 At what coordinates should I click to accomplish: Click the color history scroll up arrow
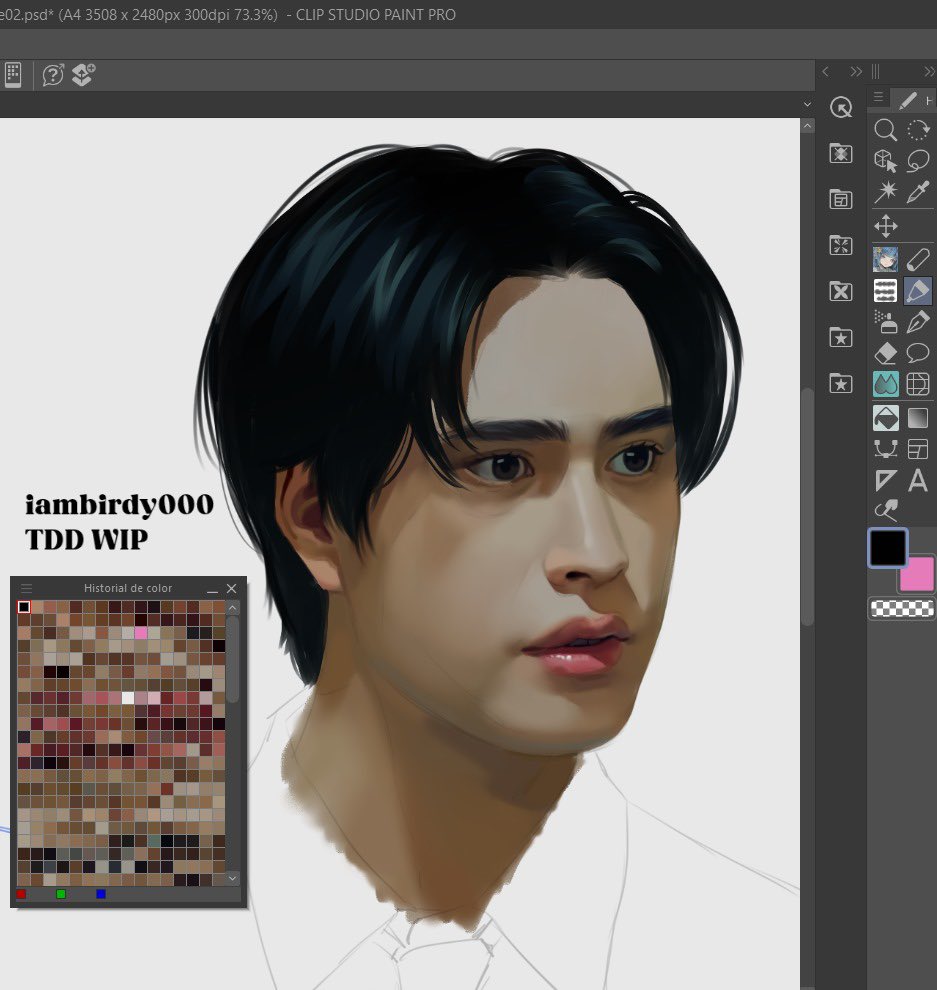232,608
